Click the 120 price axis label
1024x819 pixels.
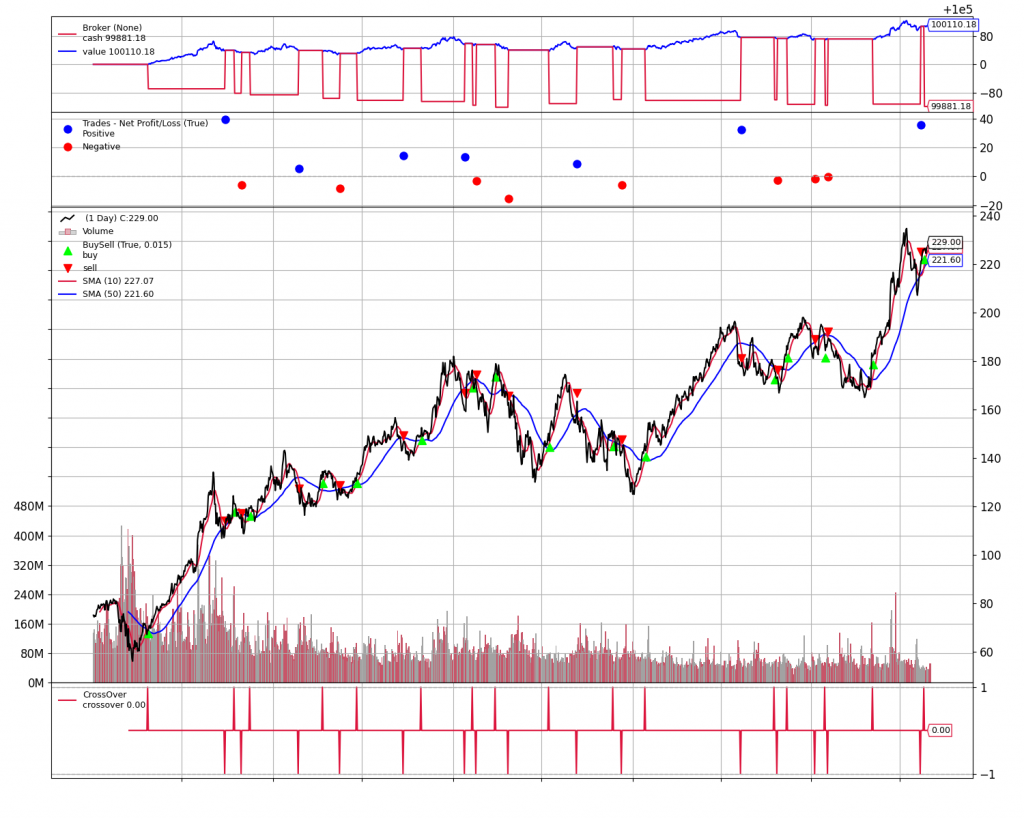coord(990,507)
